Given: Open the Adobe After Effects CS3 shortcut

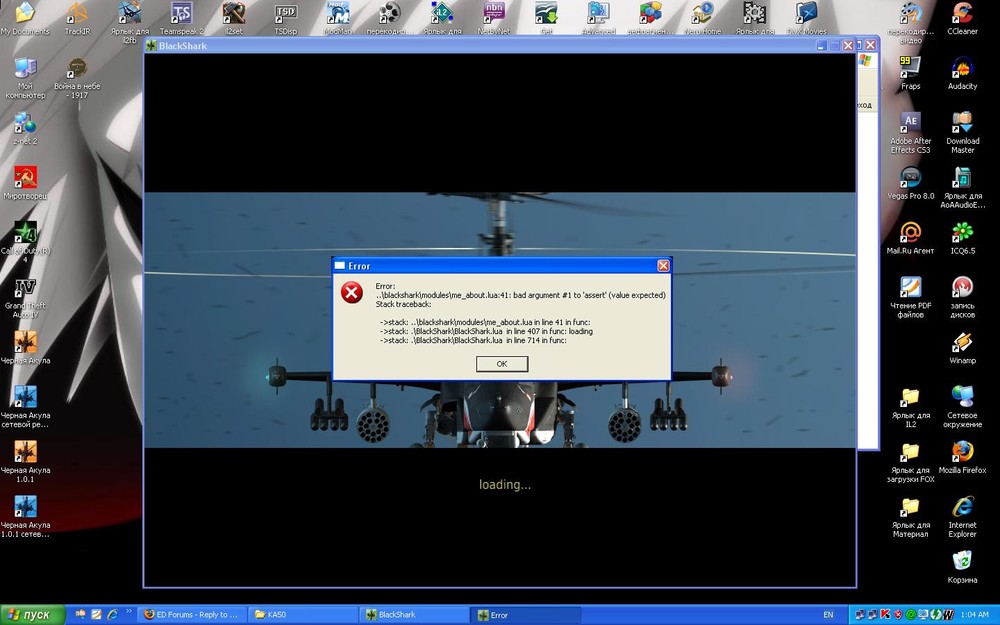Looking at the screenshot, I should (x=911, y=132).
